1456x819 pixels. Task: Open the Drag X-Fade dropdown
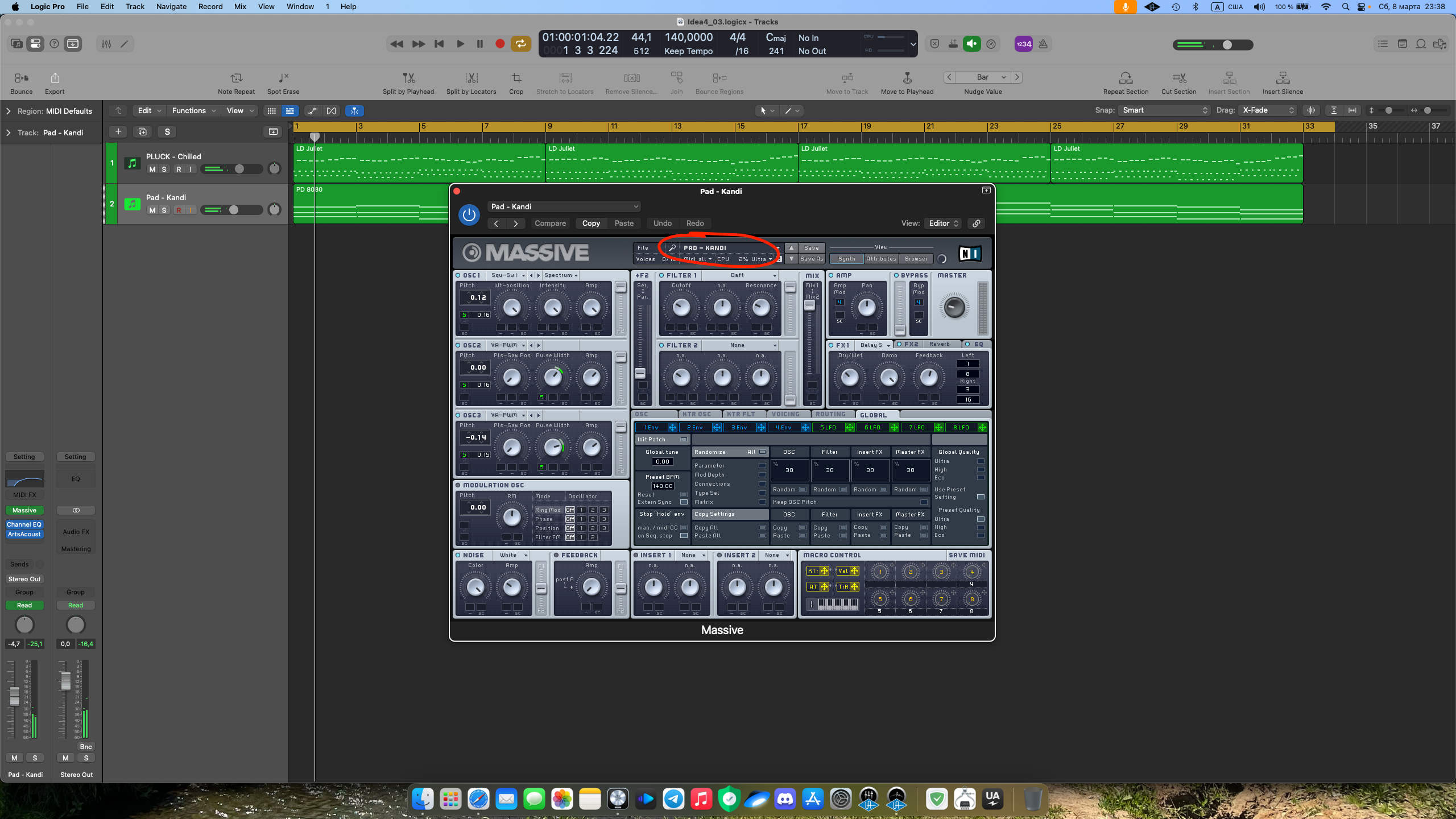(1268, 110)
